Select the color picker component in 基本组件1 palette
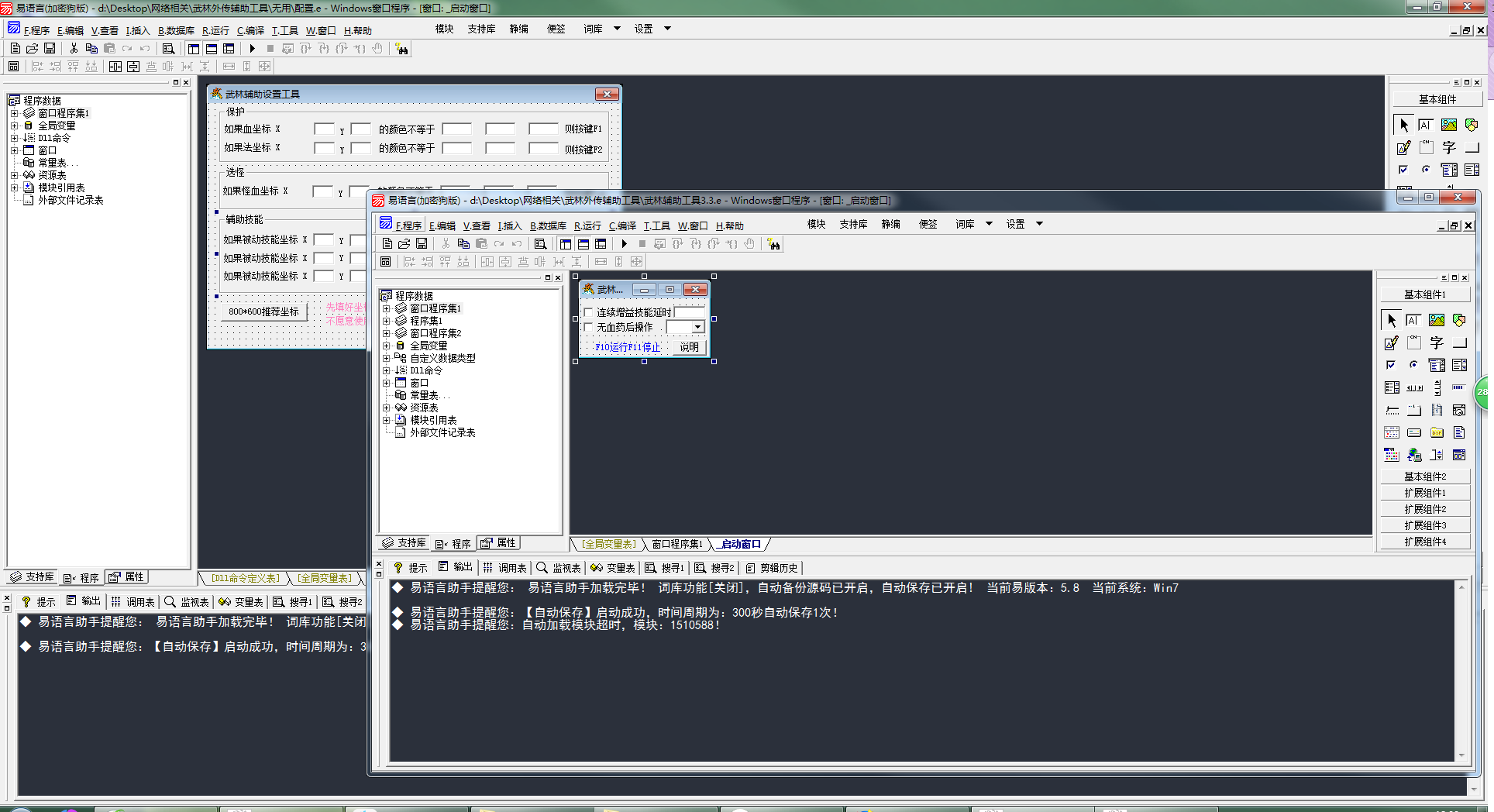Screen dimensions: 1494x812 pyautogui.click(x=1391, y=455)
